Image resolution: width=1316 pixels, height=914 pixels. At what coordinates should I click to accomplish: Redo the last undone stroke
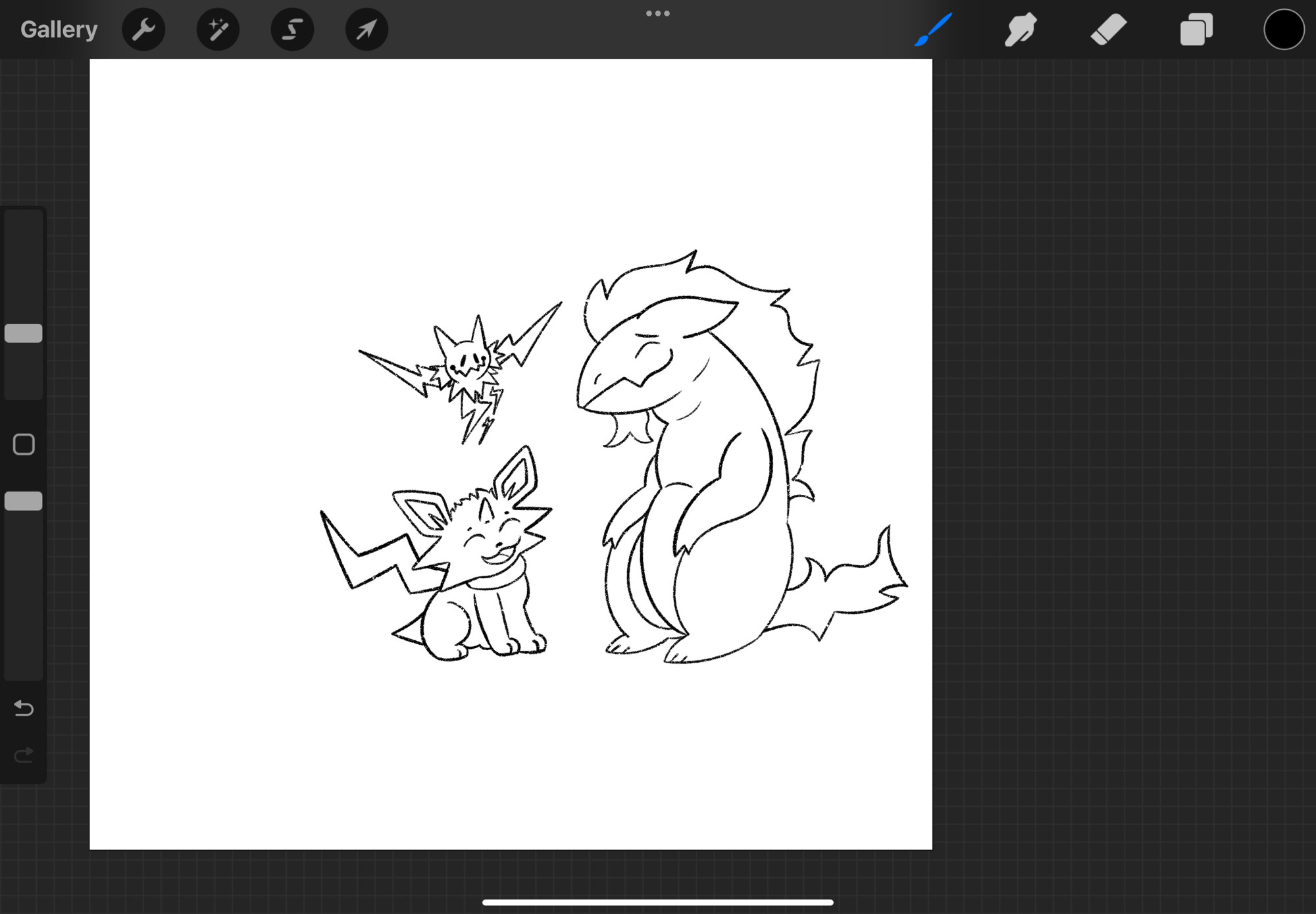[24, 754]
